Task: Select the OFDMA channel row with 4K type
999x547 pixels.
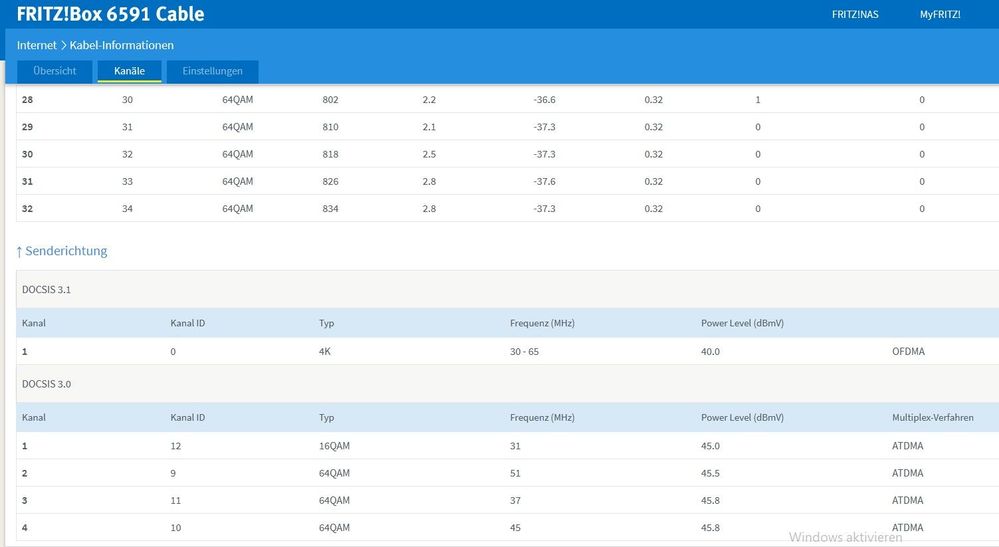Action: [500, 351]
